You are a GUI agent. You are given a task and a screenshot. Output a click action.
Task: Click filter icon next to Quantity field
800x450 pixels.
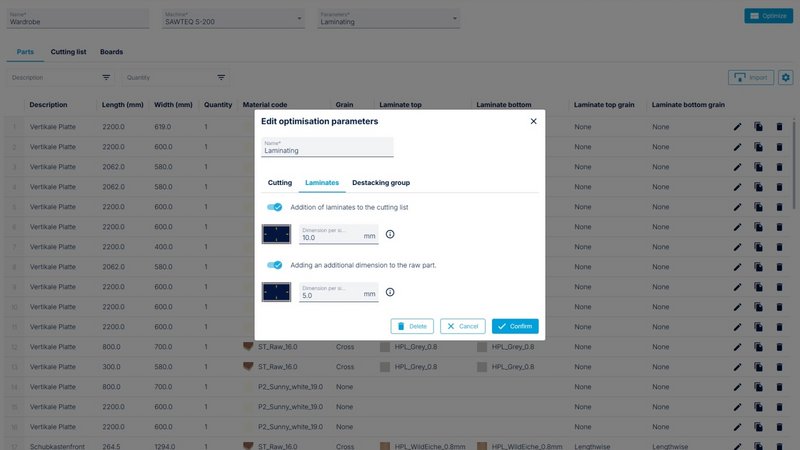(221, 77)
